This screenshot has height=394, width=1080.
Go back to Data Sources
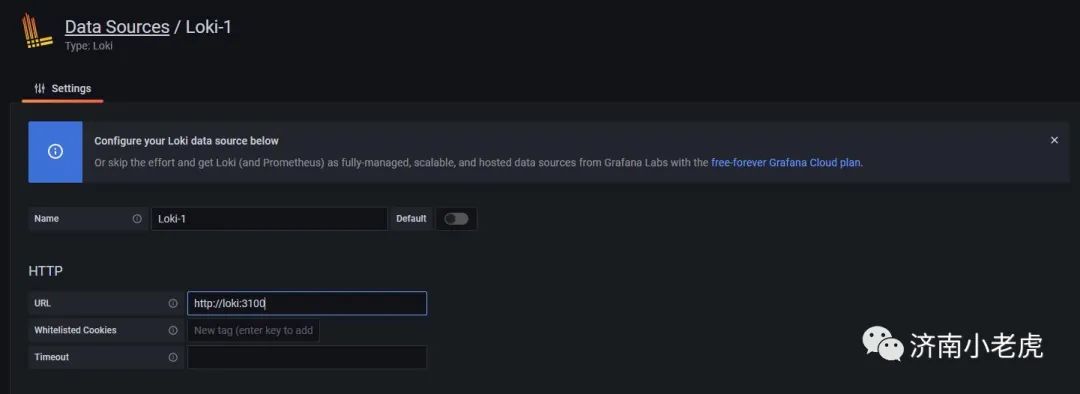click(x=117, y=27)
